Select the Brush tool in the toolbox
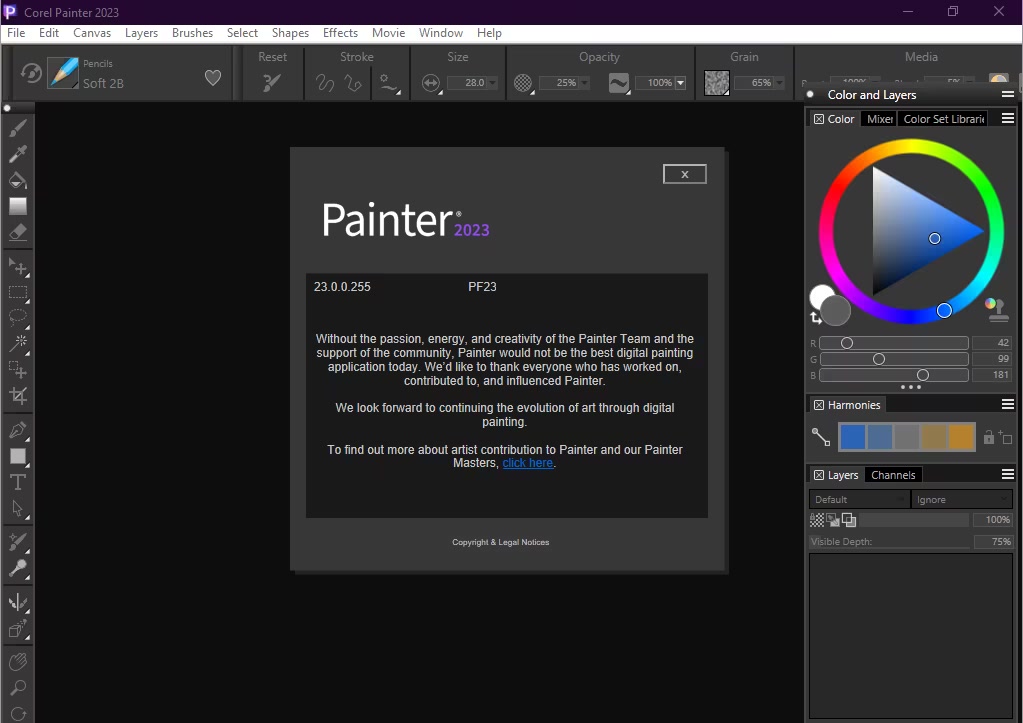The height and width of the screenshot is (723, 1023). [x=18, y=128]
